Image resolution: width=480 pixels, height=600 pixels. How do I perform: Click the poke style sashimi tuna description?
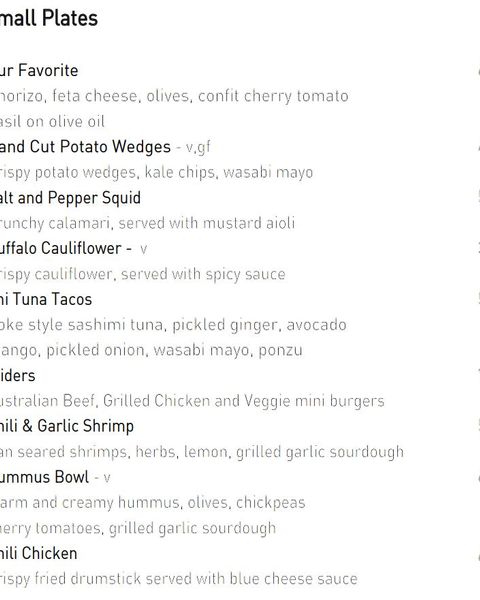pyautogui.click(x=173, y=325)
